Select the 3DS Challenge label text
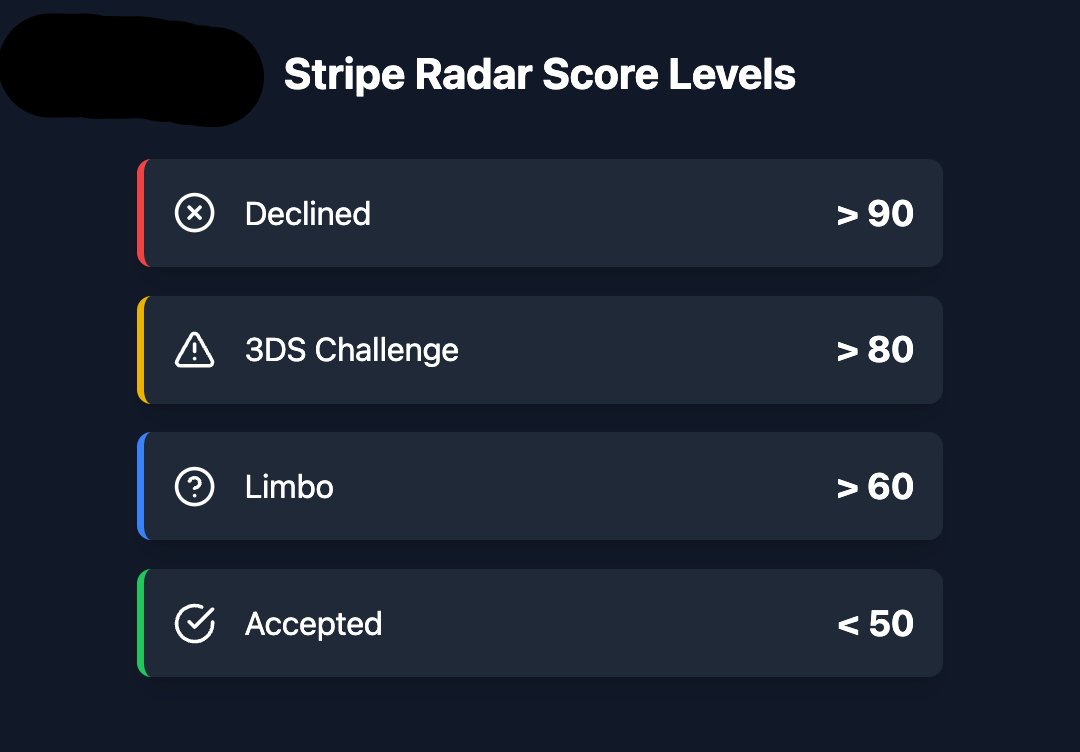This screenshot has height=752, width=1080. [351, 350]
